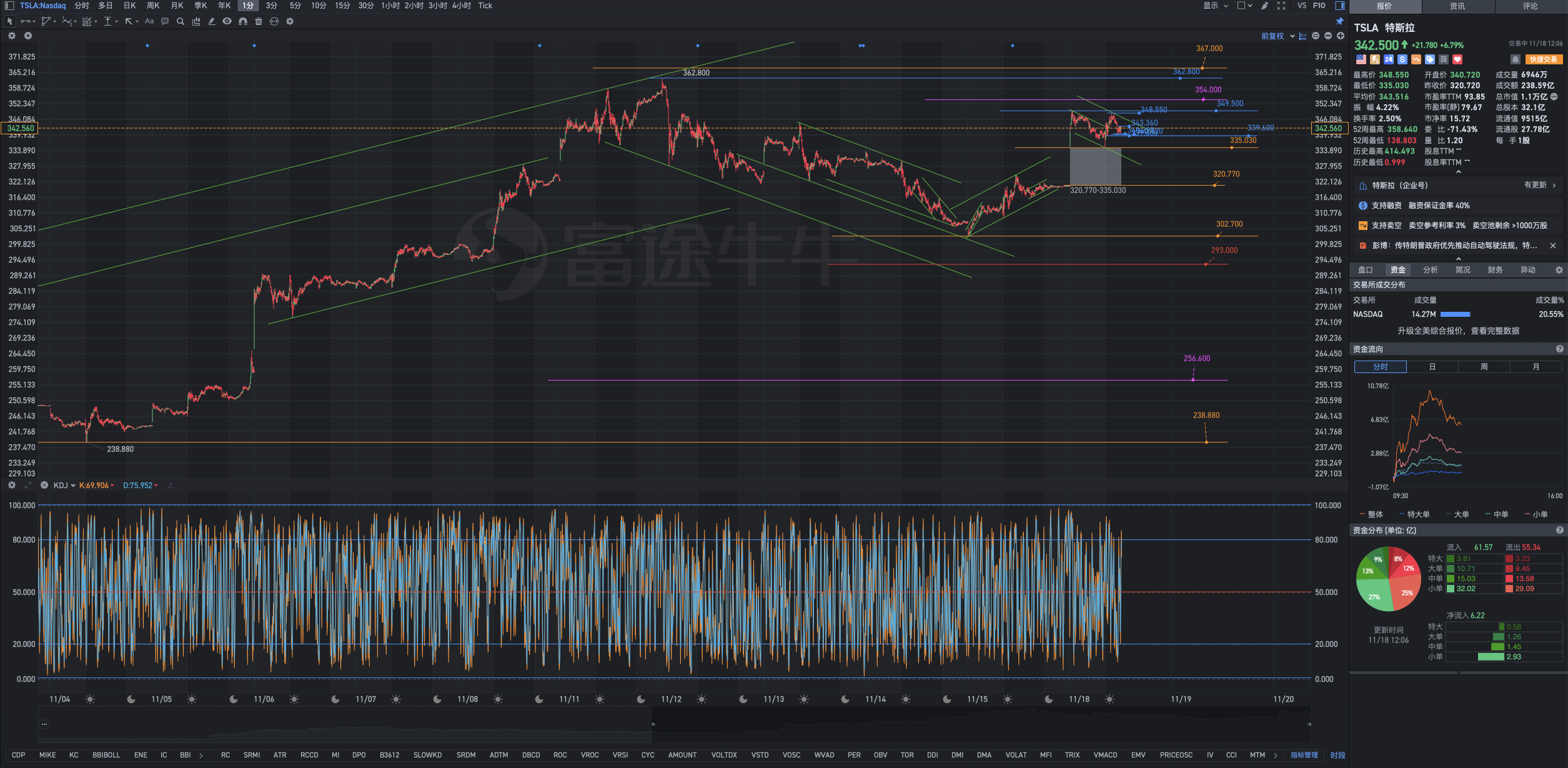The image size is (1568, 768).
Task: Toggle drawings visibility eye icon
Action: coord(227,21)
